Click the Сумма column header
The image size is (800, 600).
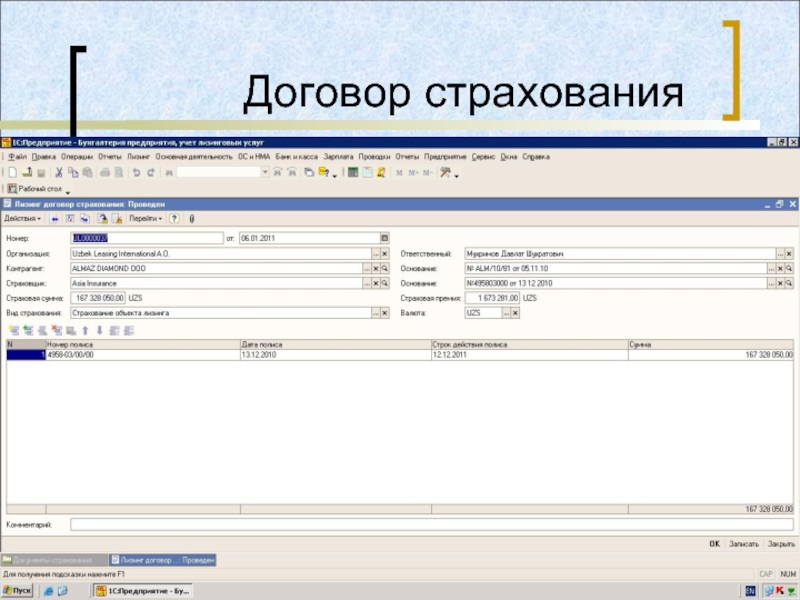(711, 344)
